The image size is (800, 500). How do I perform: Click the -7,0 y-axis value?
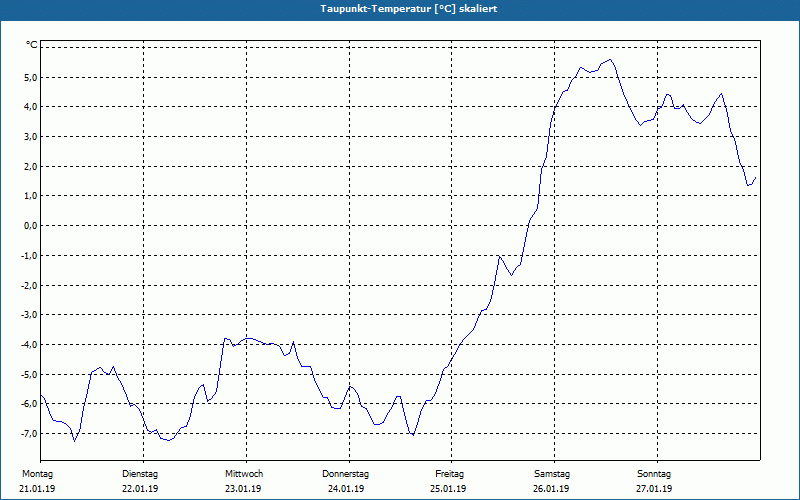(x=29, y=433)
